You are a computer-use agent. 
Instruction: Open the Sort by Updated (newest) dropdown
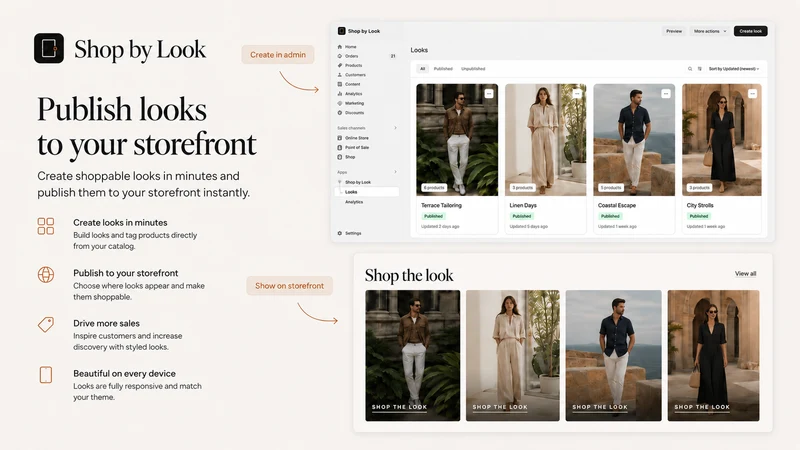(734, 69)
